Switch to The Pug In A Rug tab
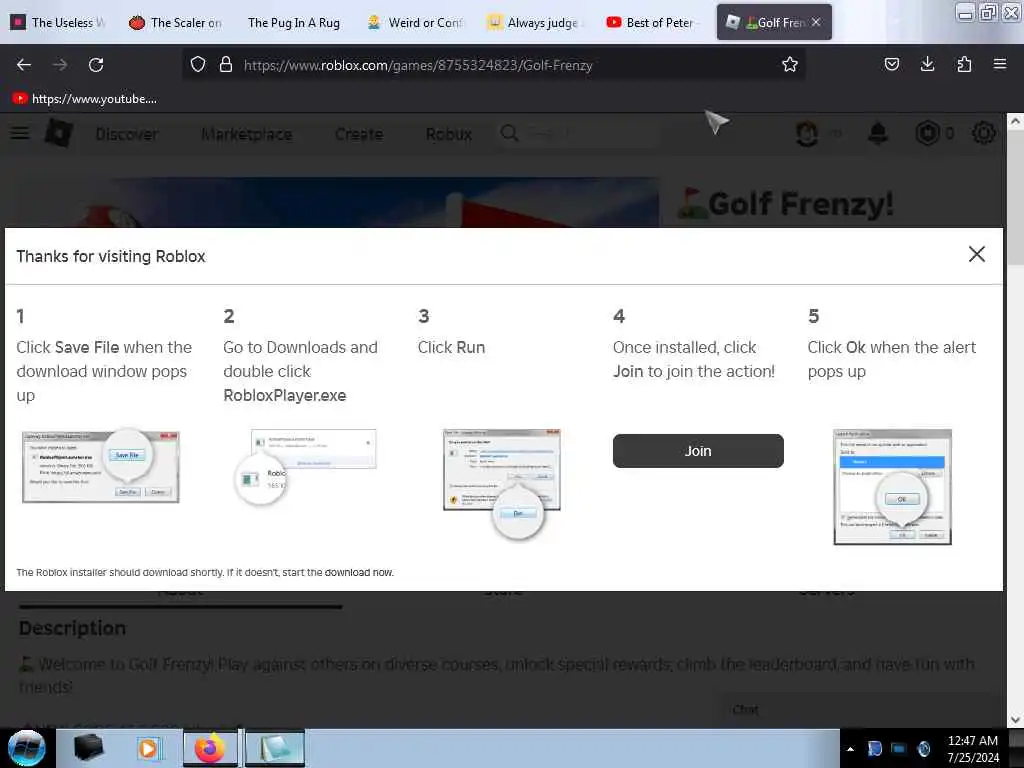 (294, 22)
